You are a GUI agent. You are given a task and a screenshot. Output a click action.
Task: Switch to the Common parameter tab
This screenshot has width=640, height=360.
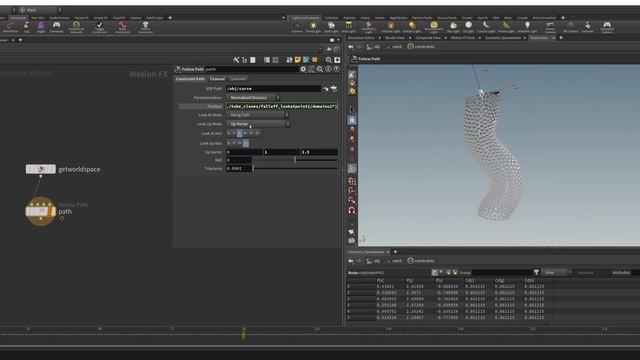[238, 79]
